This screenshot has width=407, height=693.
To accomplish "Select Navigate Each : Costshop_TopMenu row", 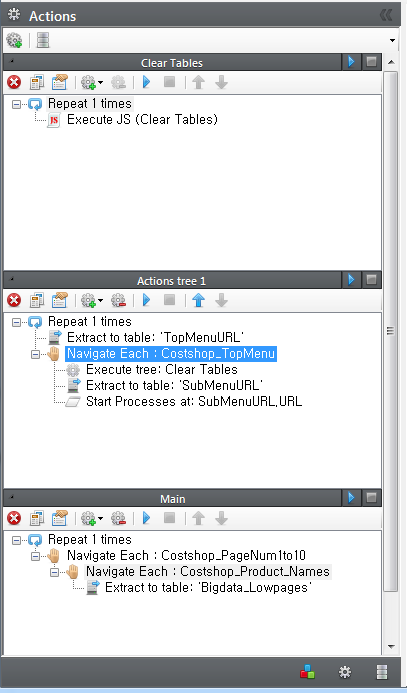I will point(171,354).
